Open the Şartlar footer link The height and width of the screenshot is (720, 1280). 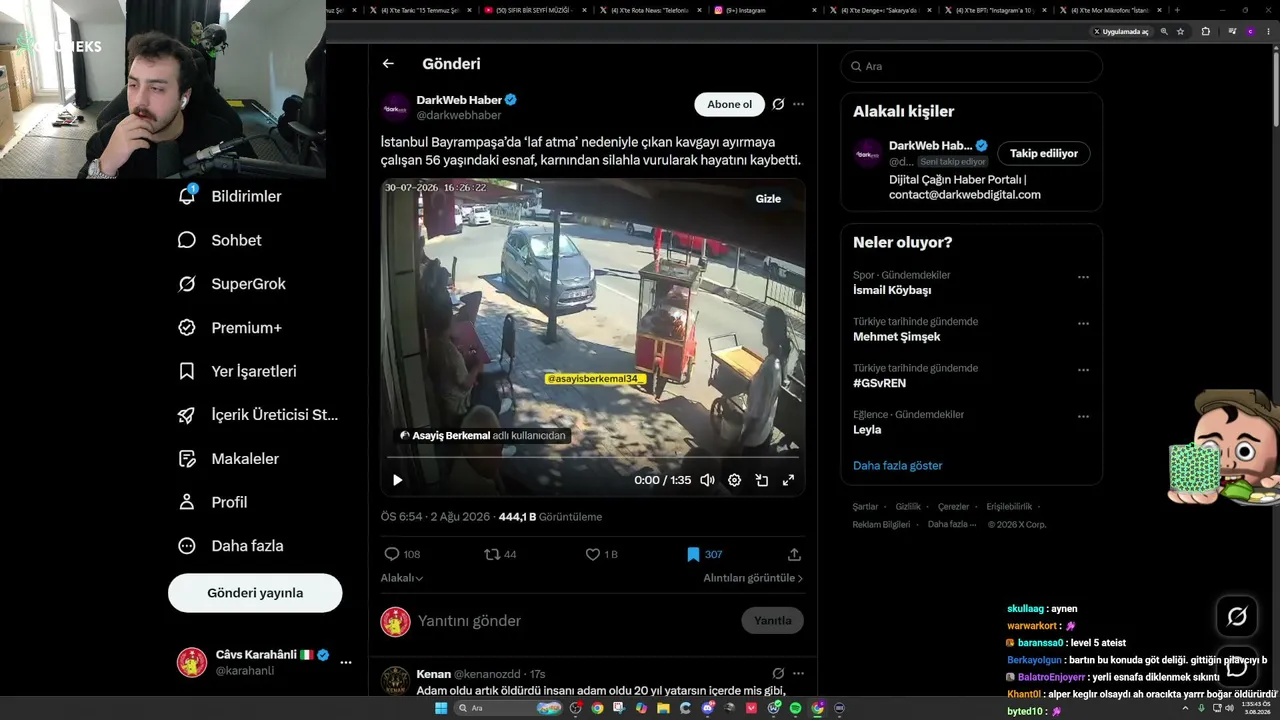866,507
